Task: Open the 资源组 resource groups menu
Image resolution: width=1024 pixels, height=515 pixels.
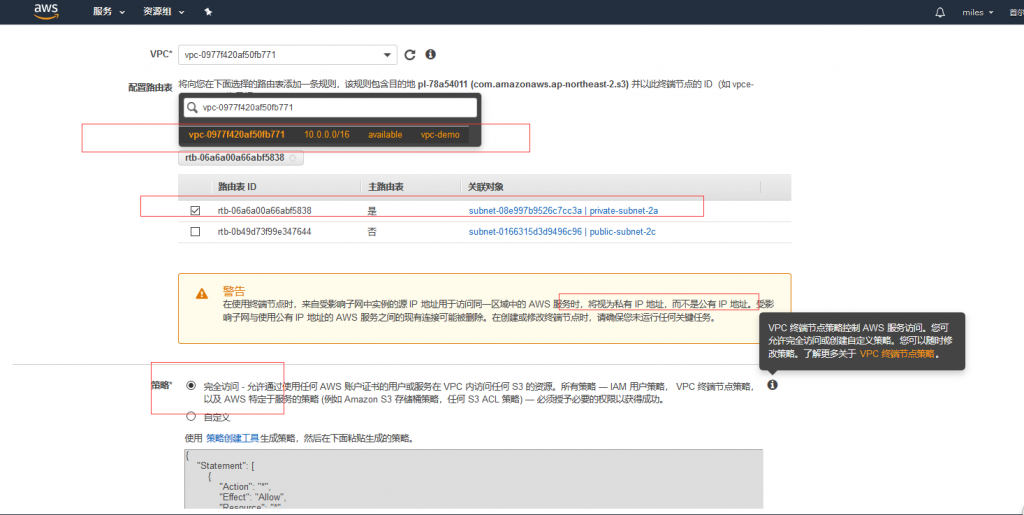Action: (x=161, y=12)
